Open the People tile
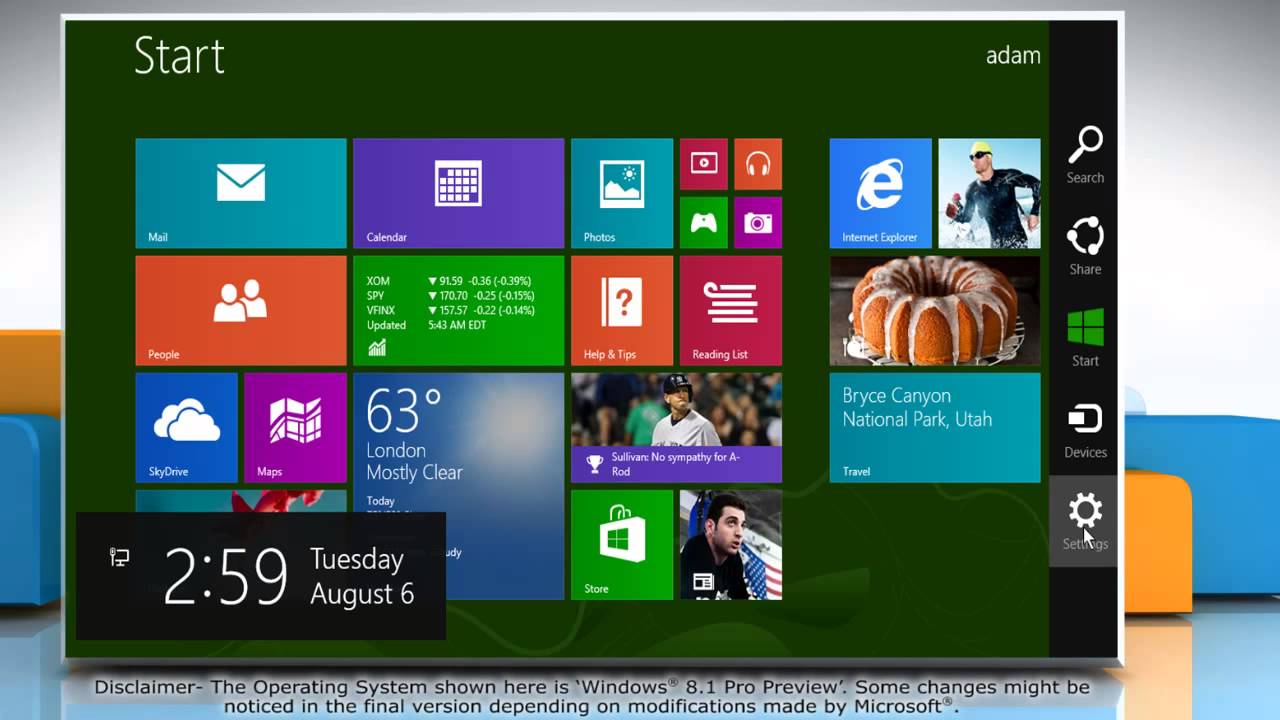1280x720 pixels. (241, 310)
